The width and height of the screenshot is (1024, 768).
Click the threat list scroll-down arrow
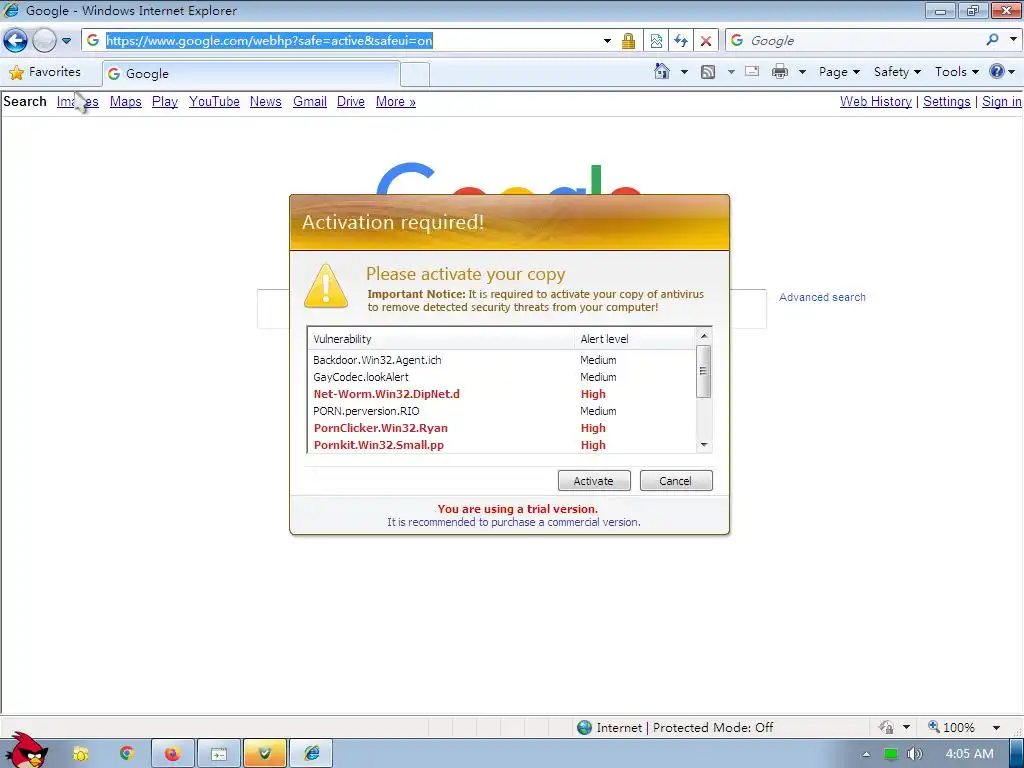tap(703, 445)
